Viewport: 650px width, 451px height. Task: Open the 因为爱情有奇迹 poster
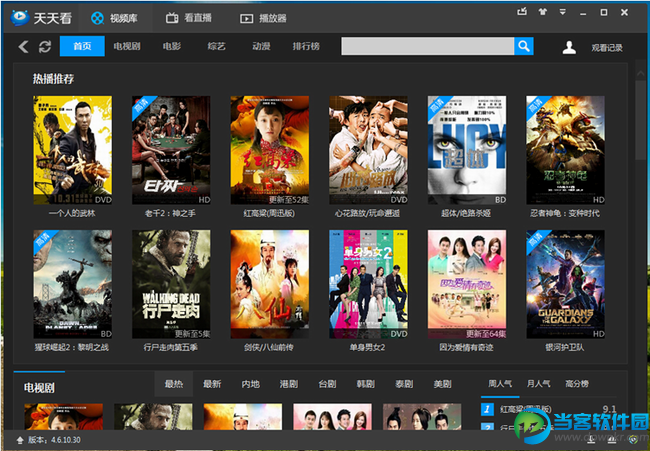pos(467,284)
